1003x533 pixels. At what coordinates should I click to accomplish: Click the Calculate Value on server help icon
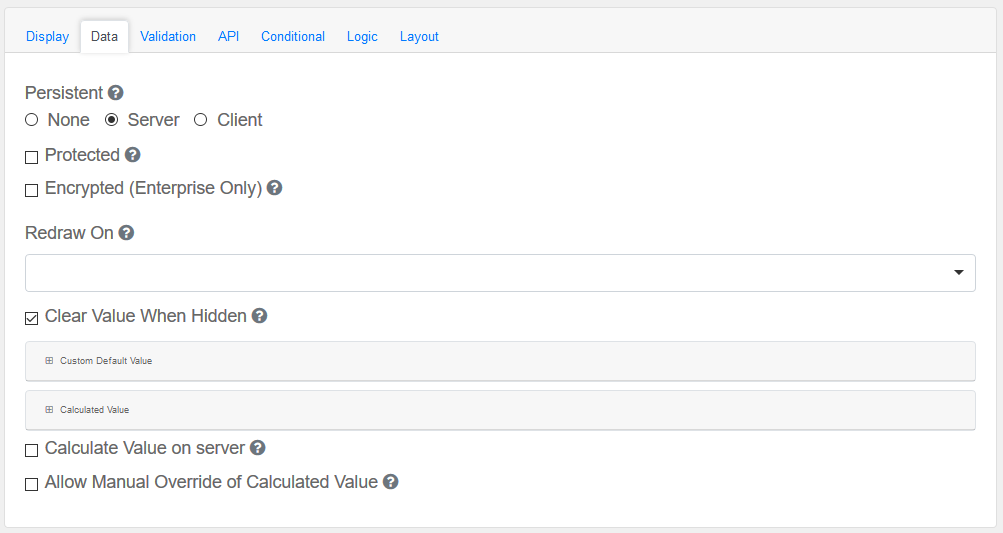point(258,448)
